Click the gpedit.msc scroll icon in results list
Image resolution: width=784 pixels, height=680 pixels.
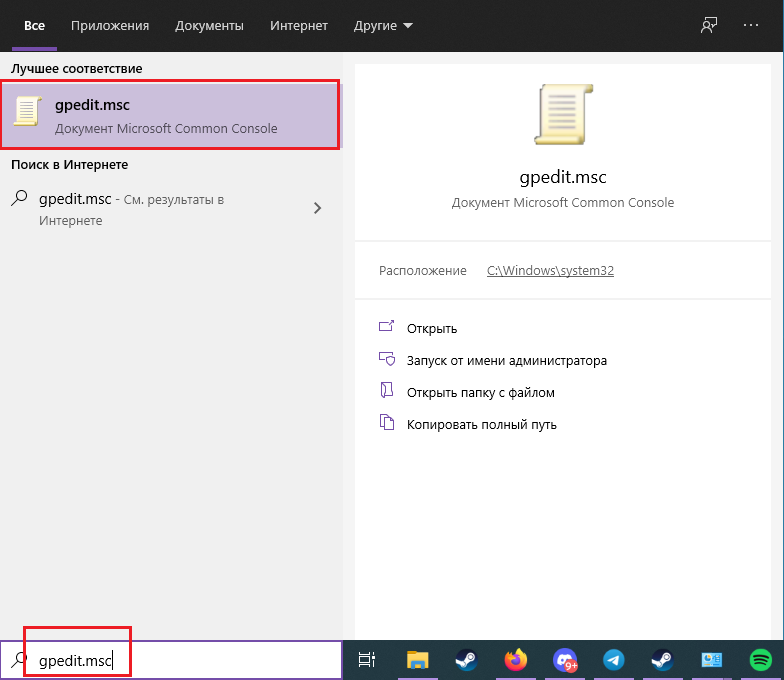click(x=27, y=111)
